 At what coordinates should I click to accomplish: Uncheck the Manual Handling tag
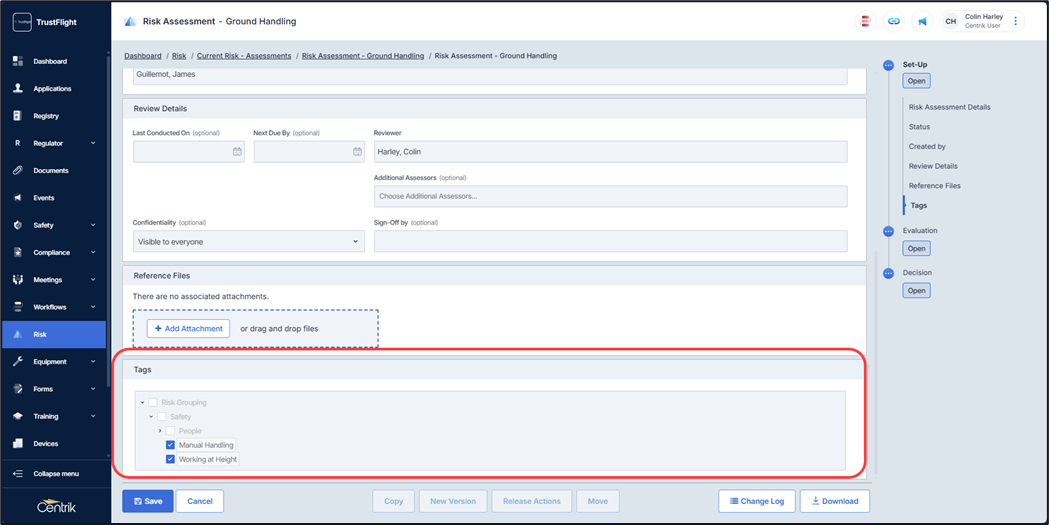170,445
